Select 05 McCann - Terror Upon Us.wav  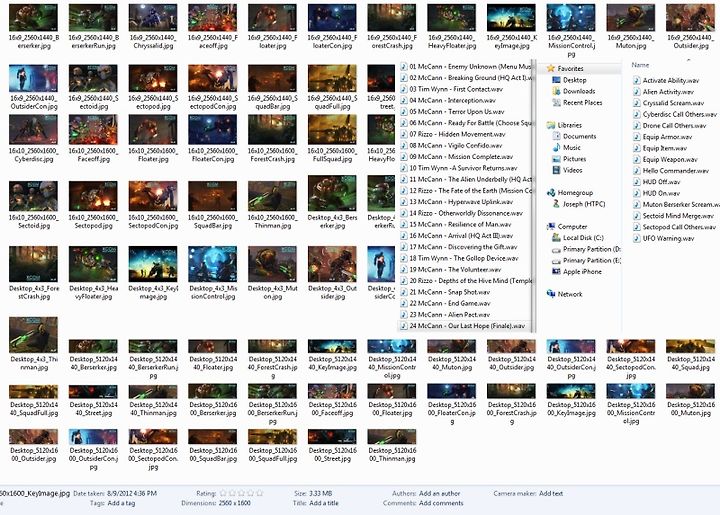click(x=452, y=112)
